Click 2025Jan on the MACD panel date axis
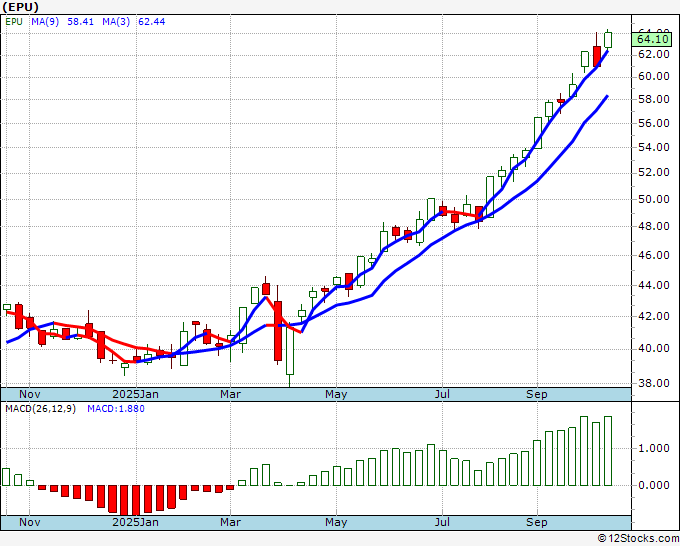Viewport: 680px width, 546px height. (135, 522)
